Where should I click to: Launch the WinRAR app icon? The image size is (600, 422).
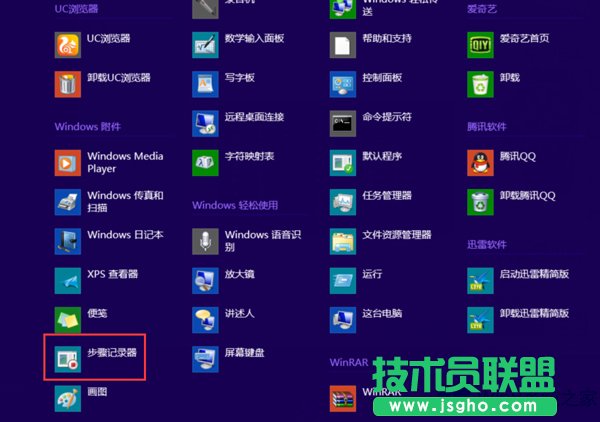click(x=343, y=399)
